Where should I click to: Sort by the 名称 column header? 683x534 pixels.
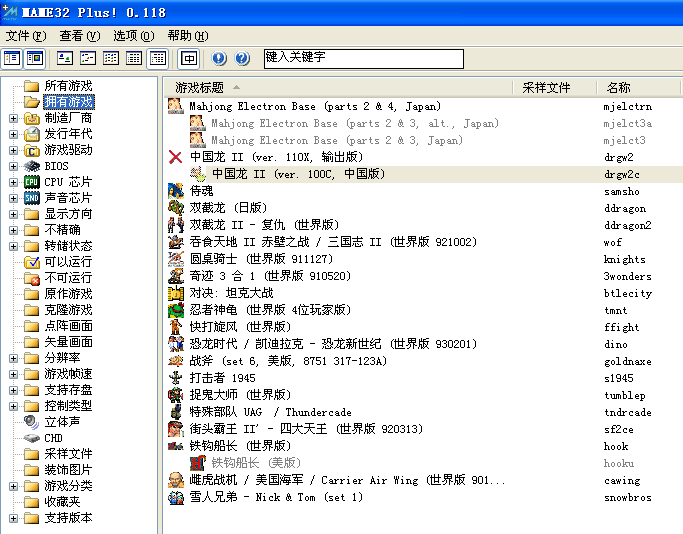click(x=638, y=88)
